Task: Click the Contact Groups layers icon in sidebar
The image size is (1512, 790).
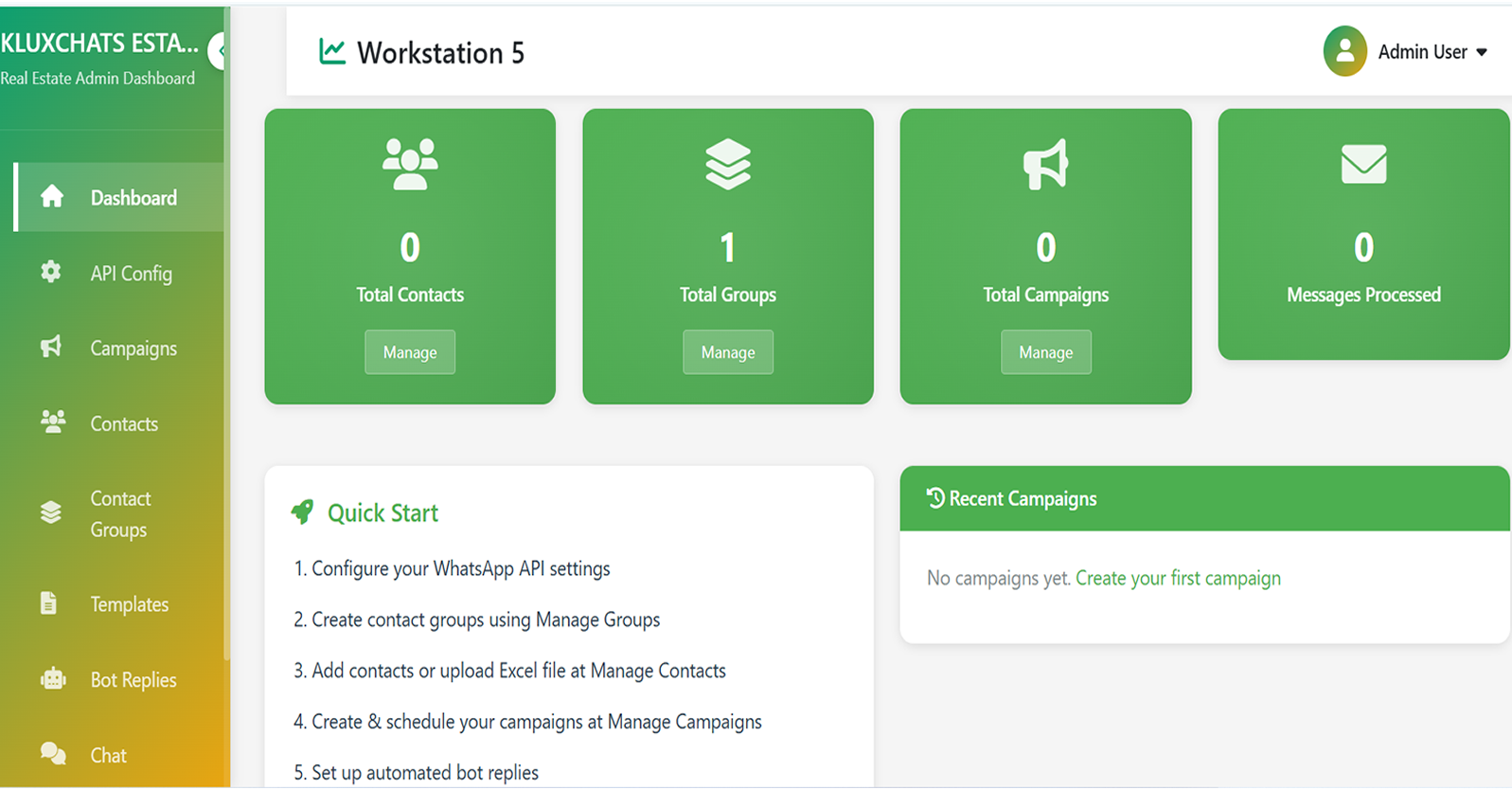Action: pyautogui.click(x=51, y=512)
